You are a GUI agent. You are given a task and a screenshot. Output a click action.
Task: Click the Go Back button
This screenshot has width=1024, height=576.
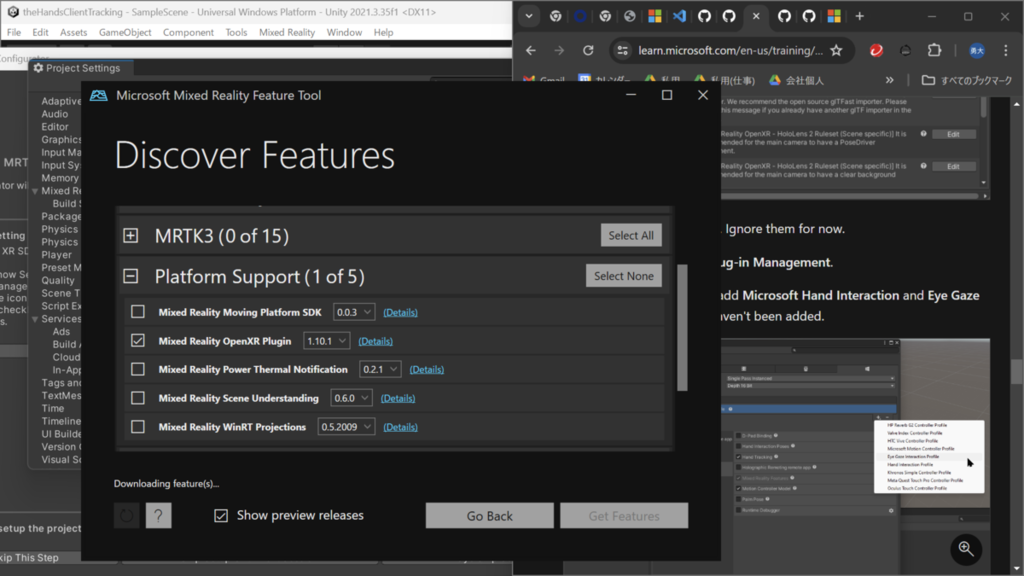coord(489,515)
